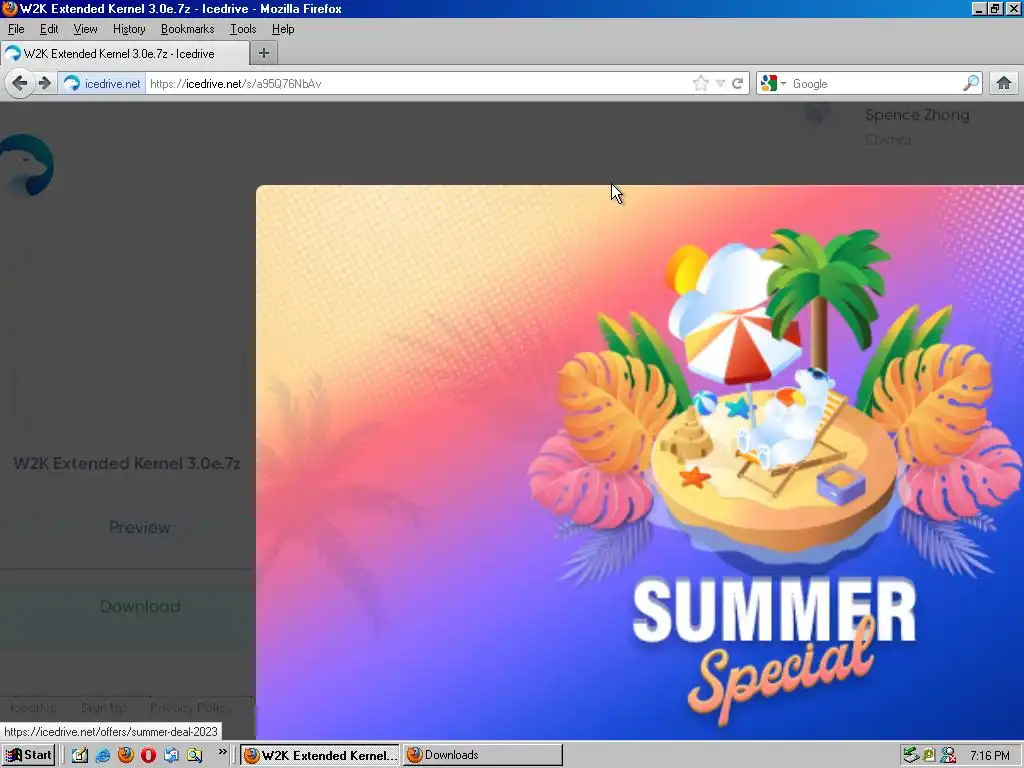The image size is (1024, 768).
Task: Go to the Firefox home page
Action: point(1004,84)
